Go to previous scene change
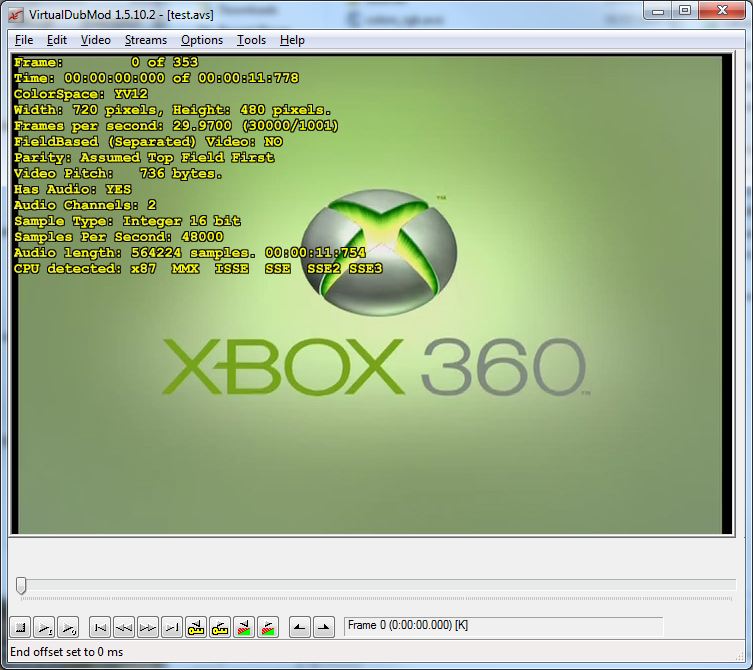The height and width of the screenshot is (670, 753). click(244, 627)
